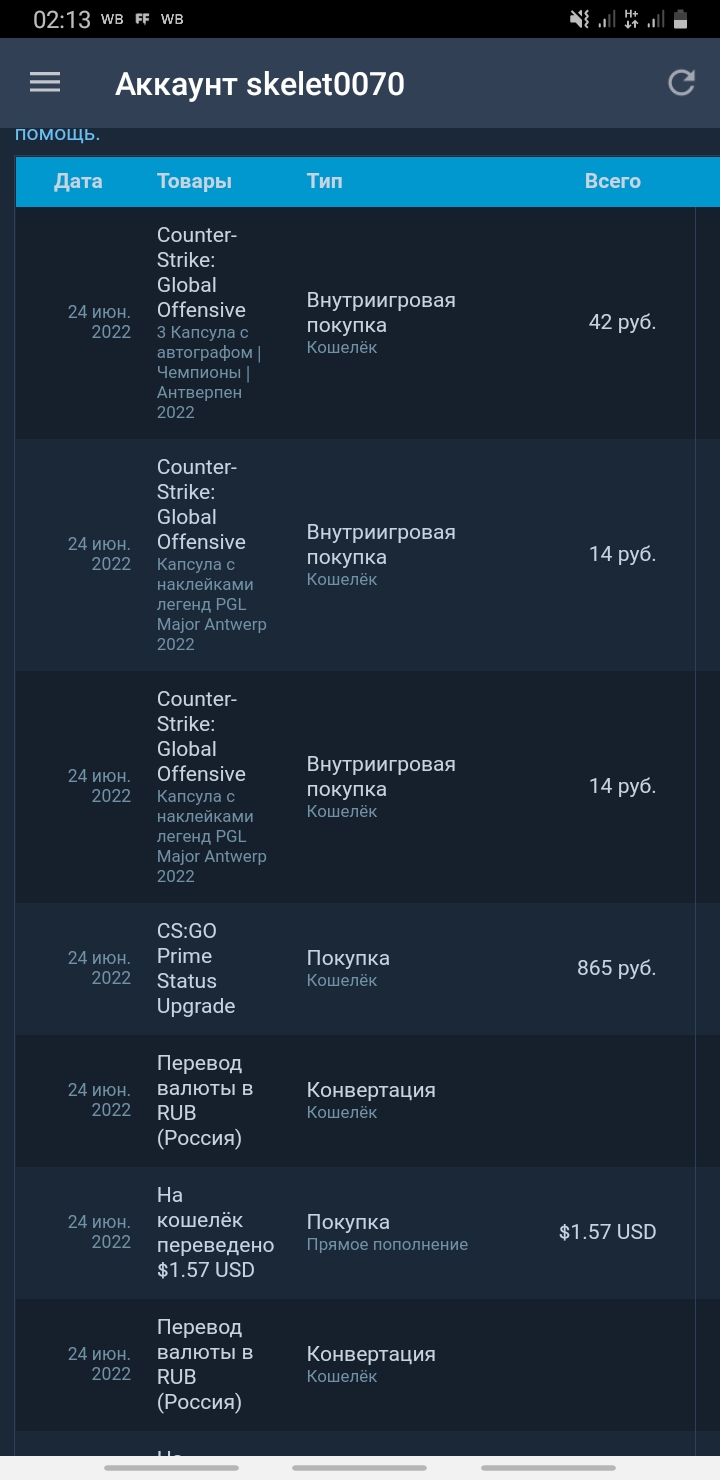
Task: Open the 865 руб. purchase total
Action: (616, 968)
